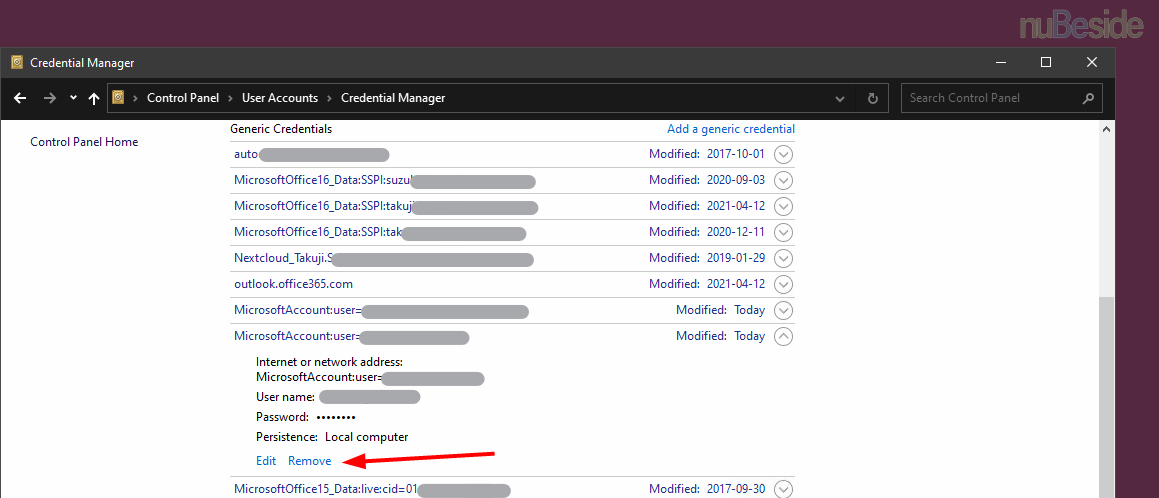Click the scrollbar up arrow

(1106, 129)
